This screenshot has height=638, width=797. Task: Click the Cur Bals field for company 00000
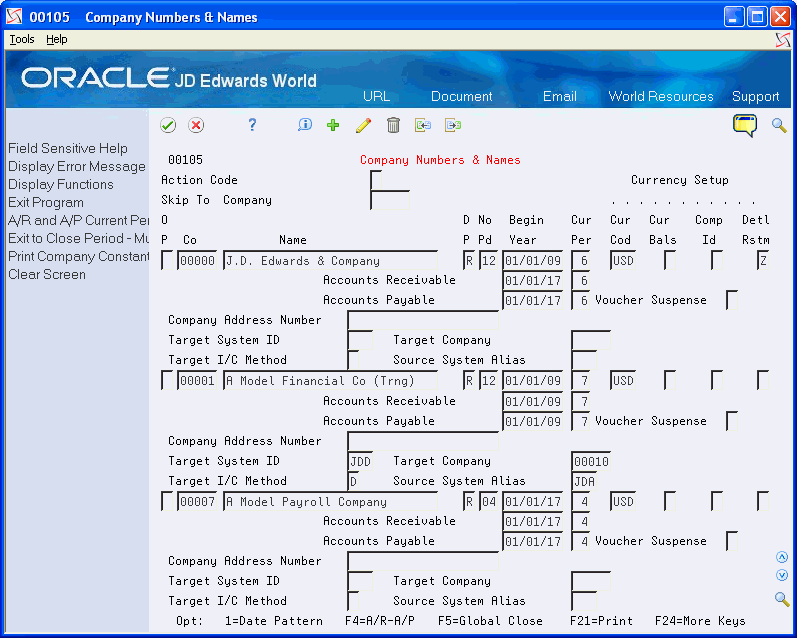pos(670,260)
